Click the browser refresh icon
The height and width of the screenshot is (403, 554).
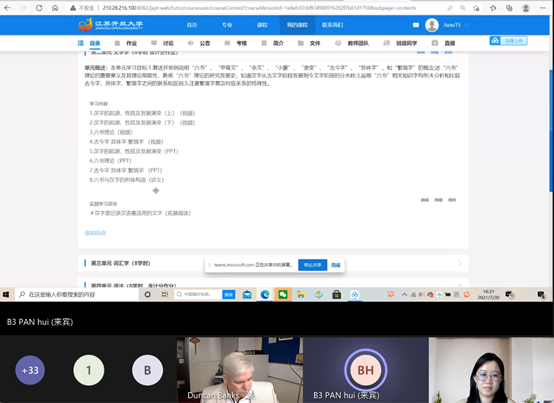39,8
